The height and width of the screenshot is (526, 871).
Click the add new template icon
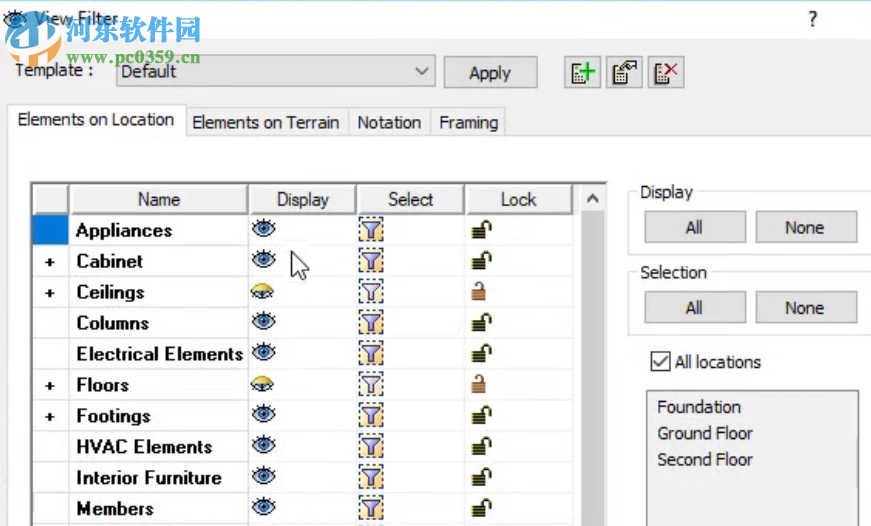tap(582, 72)
